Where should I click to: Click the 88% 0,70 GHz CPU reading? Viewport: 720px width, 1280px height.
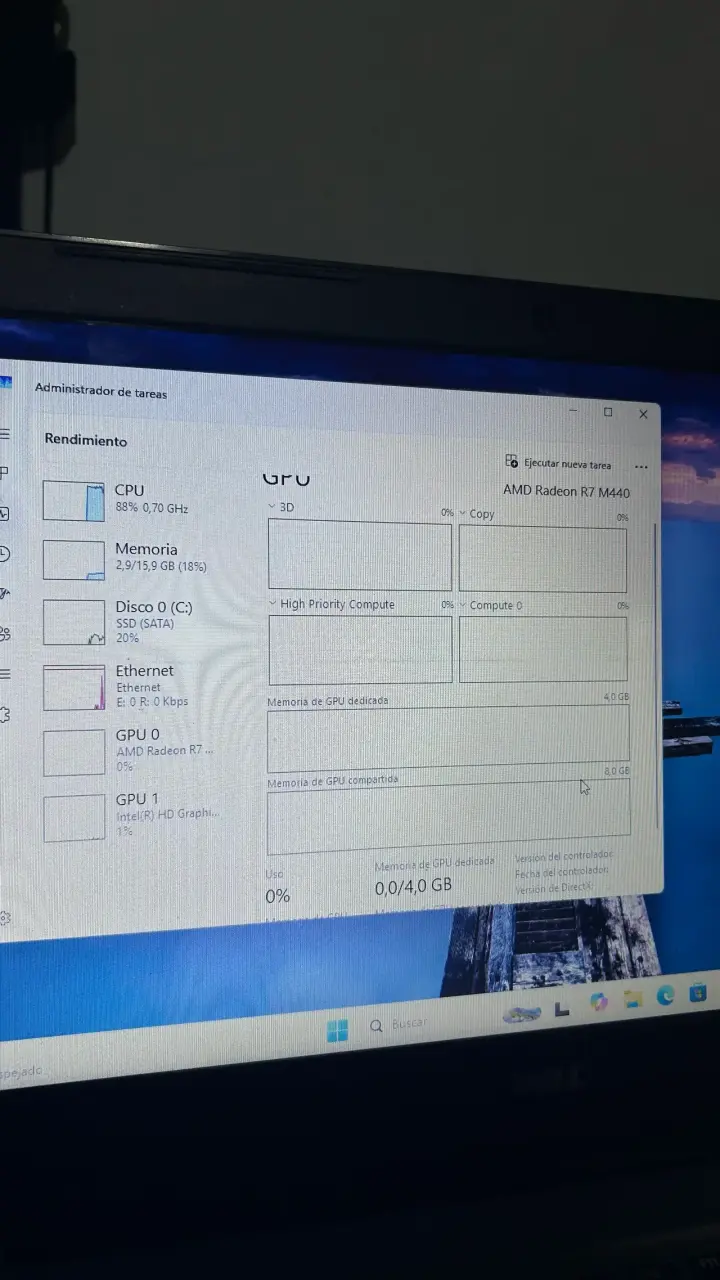[x=151, y=508]
